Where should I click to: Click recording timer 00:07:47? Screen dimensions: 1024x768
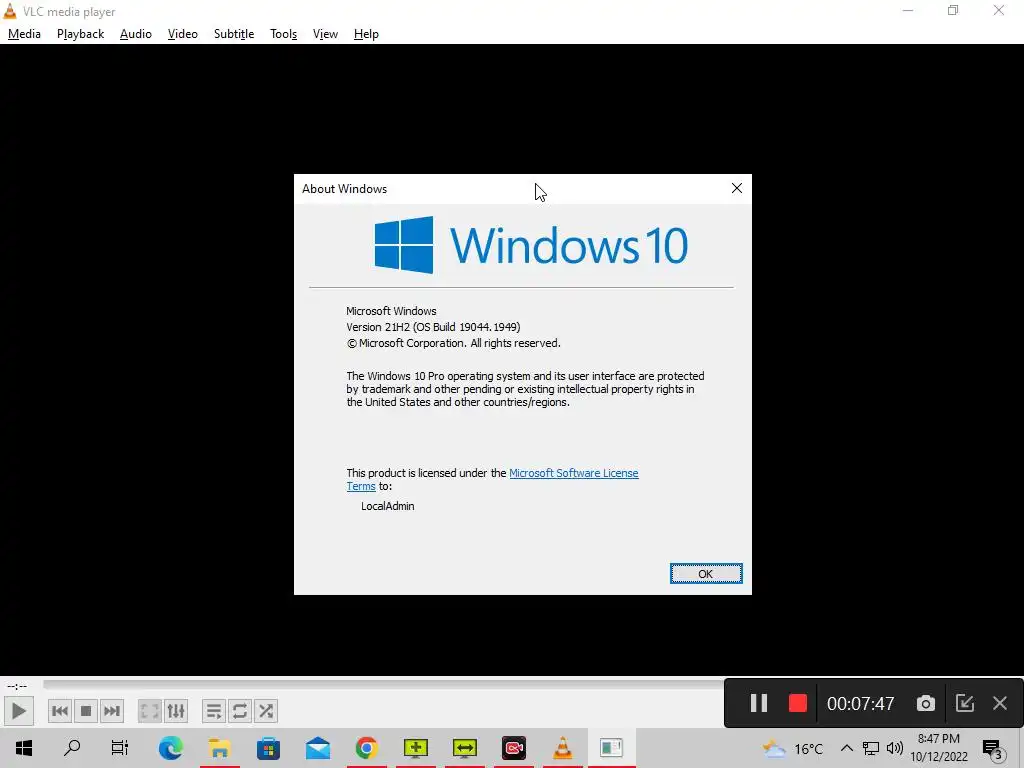click(860, 703)
